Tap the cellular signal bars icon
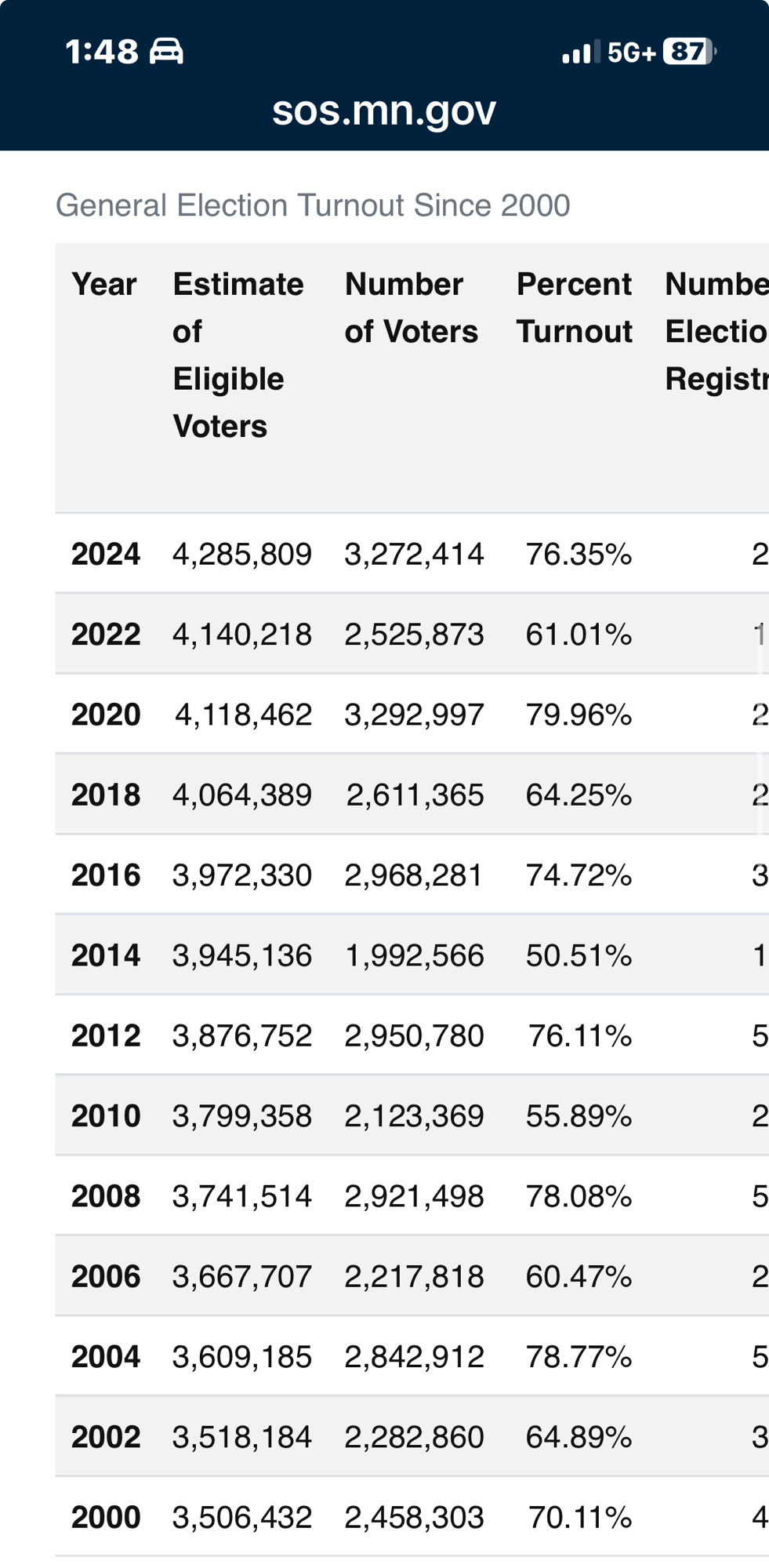 click(580, 53)
